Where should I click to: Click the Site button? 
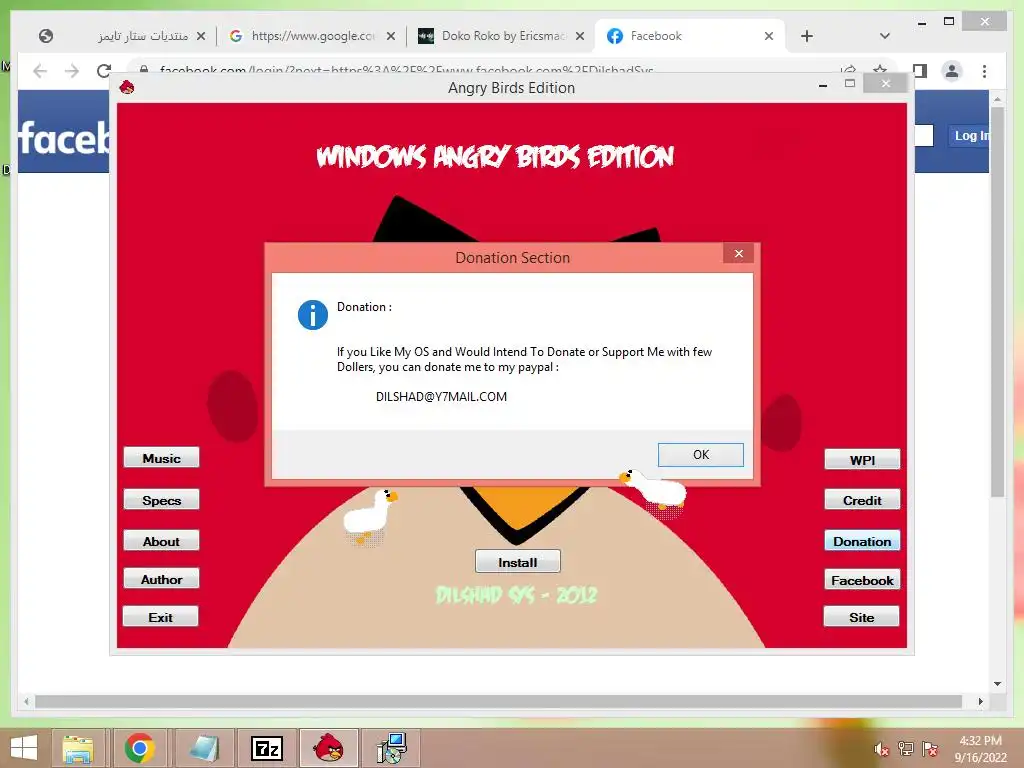pos(861,616)
